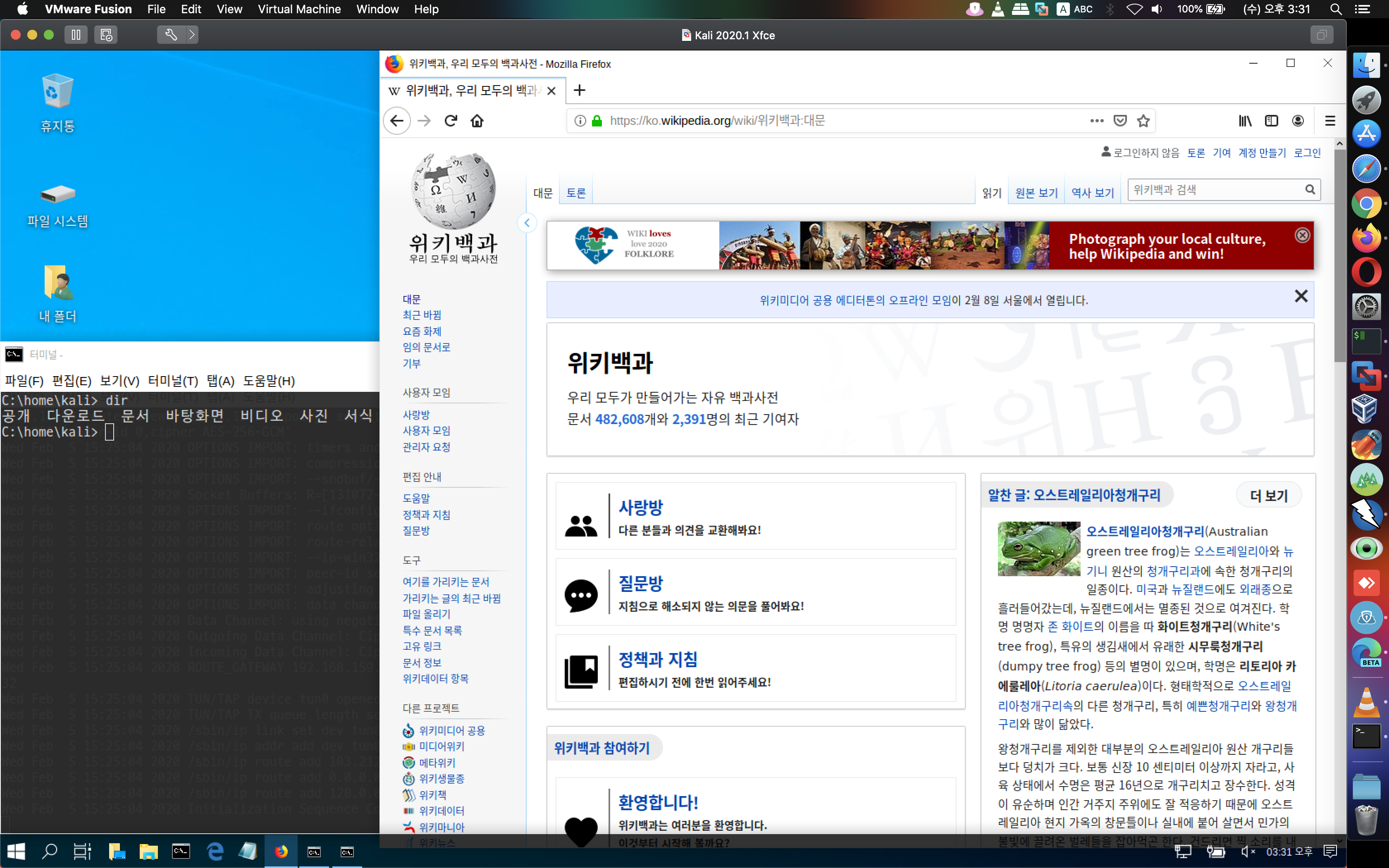Open the Firefox hamburger menu
Screen dimensions: 1389x868
(1330, 121)
